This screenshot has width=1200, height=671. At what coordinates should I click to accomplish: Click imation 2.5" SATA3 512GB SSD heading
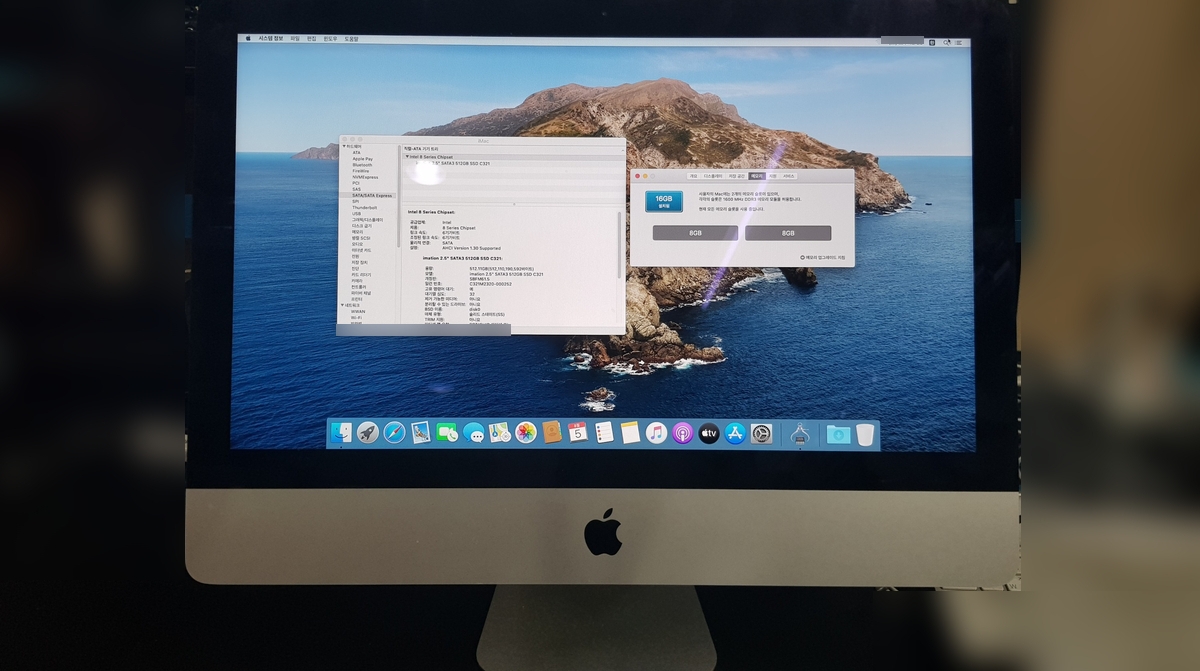point(462,258)
